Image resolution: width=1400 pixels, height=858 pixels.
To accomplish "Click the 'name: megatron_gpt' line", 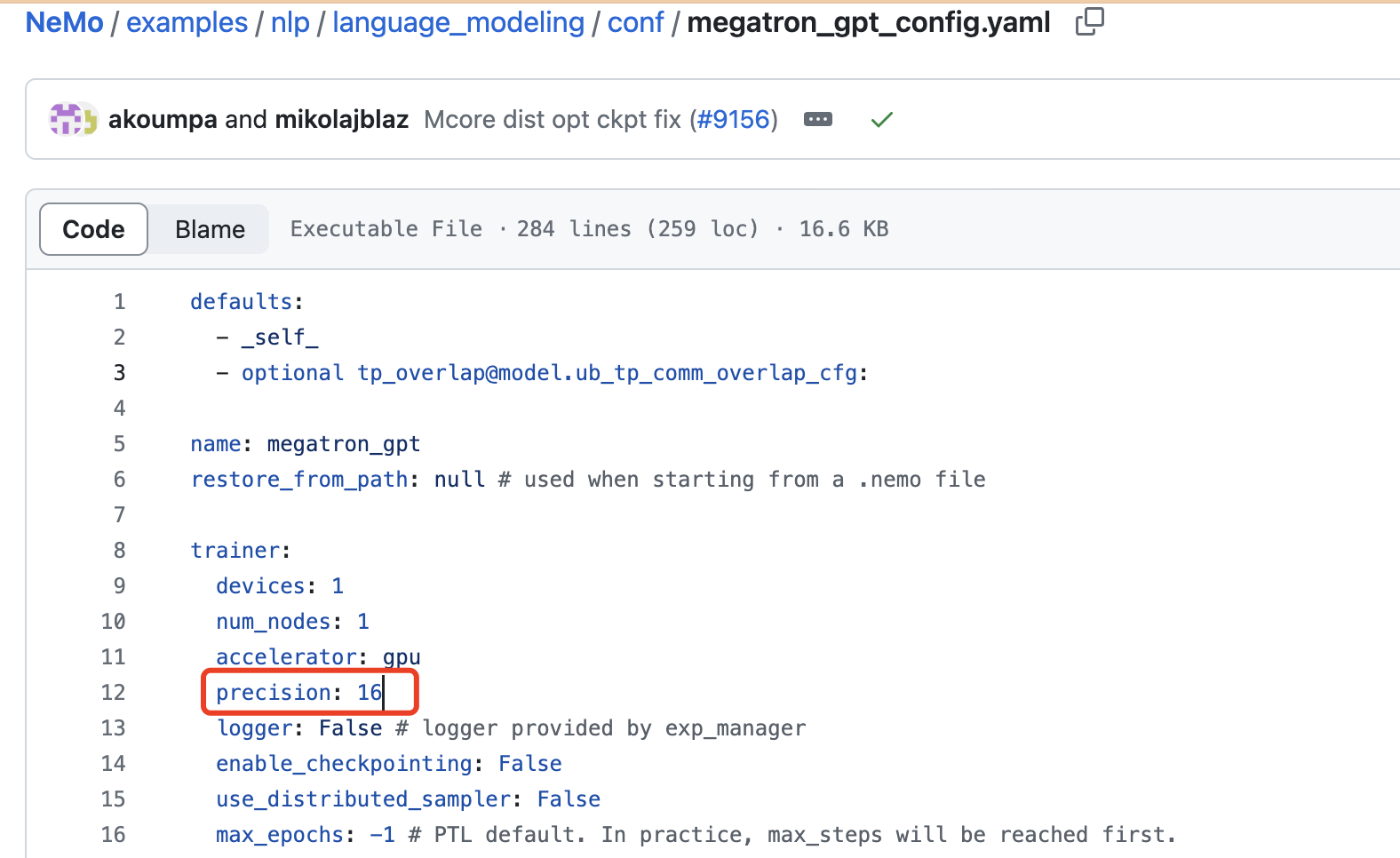I will tap(306, 444).
